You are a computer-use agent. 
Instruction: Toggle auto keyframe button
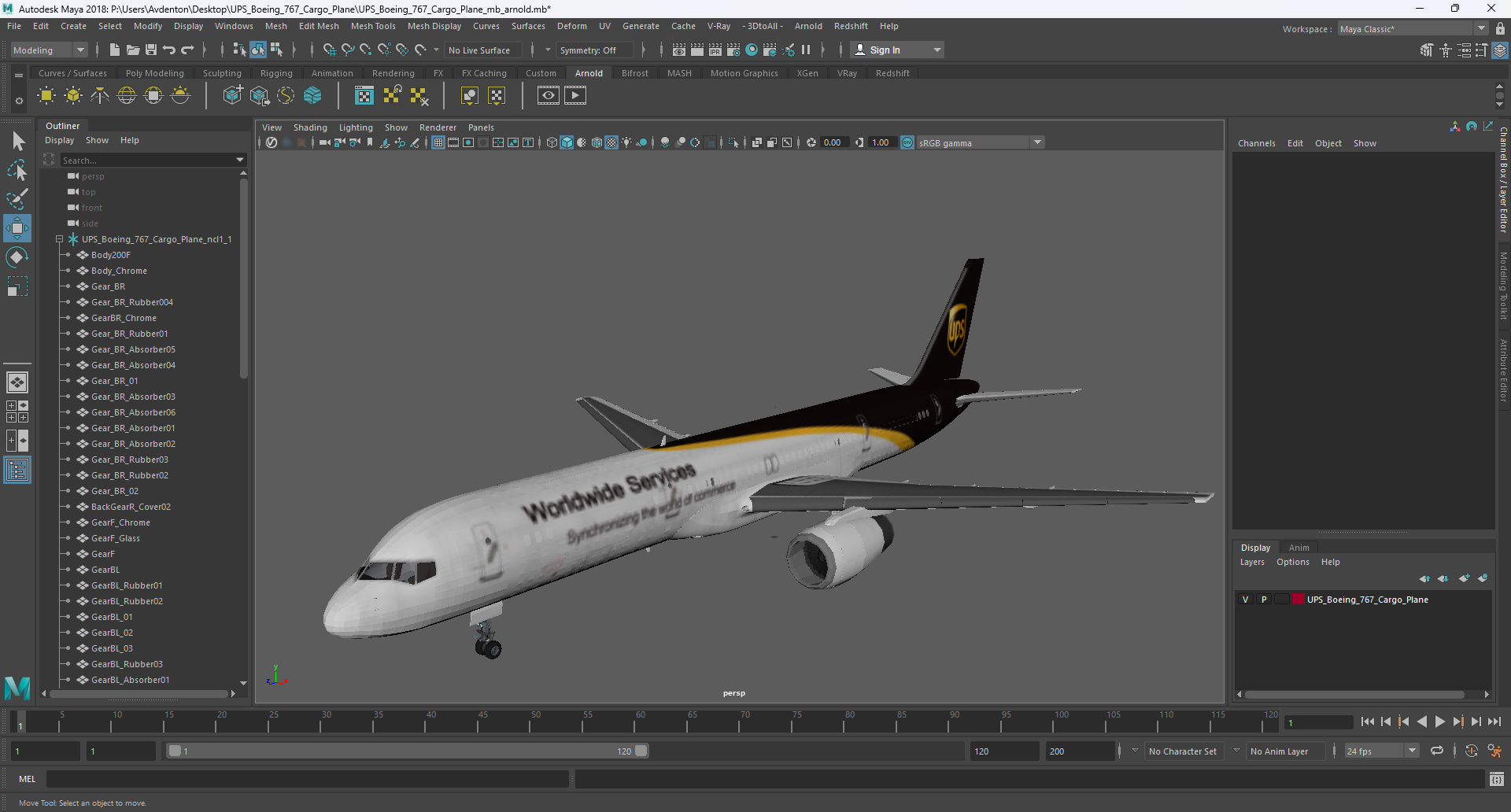(x=1471, y=751)
